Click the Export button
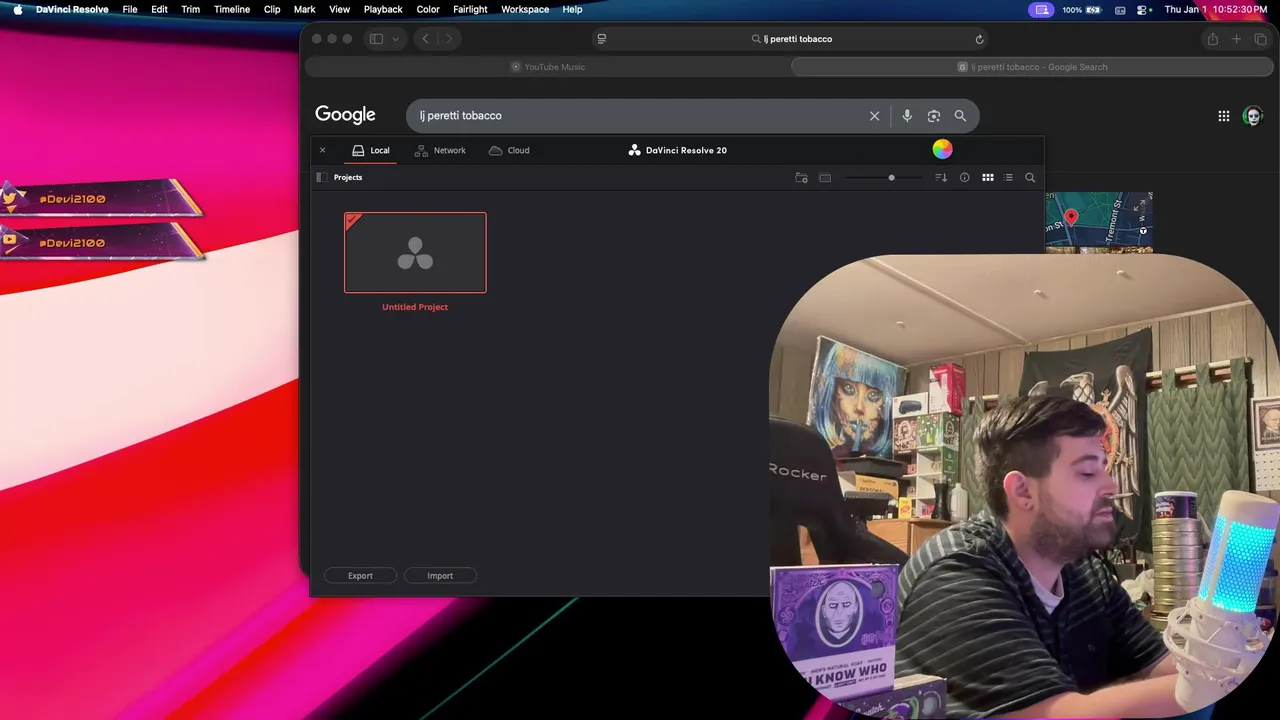This screenshot has height=720, width=1280. [360, 575]
